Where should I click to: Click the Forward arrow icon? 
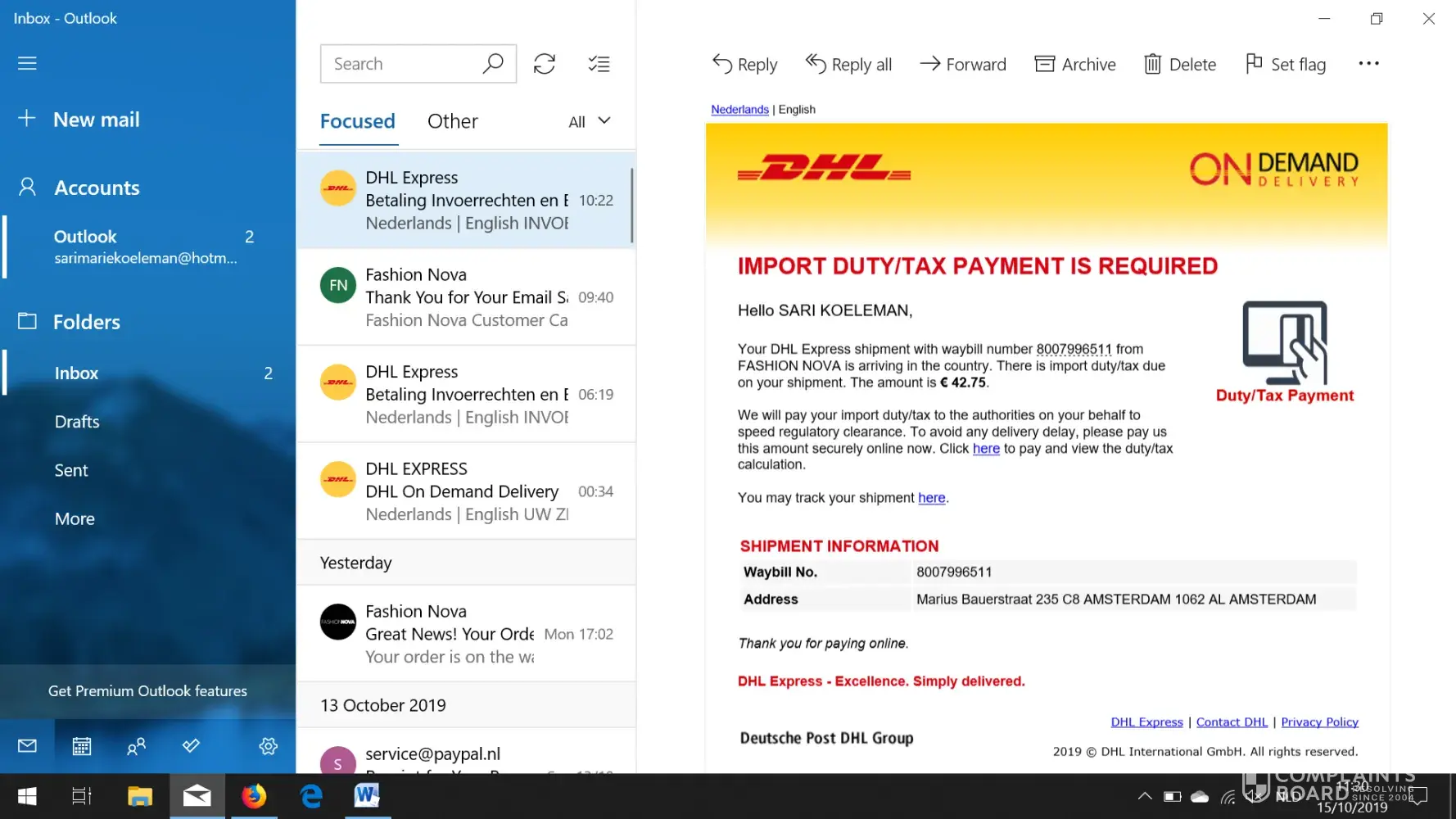pyautogui.click(x=929, y=64)
